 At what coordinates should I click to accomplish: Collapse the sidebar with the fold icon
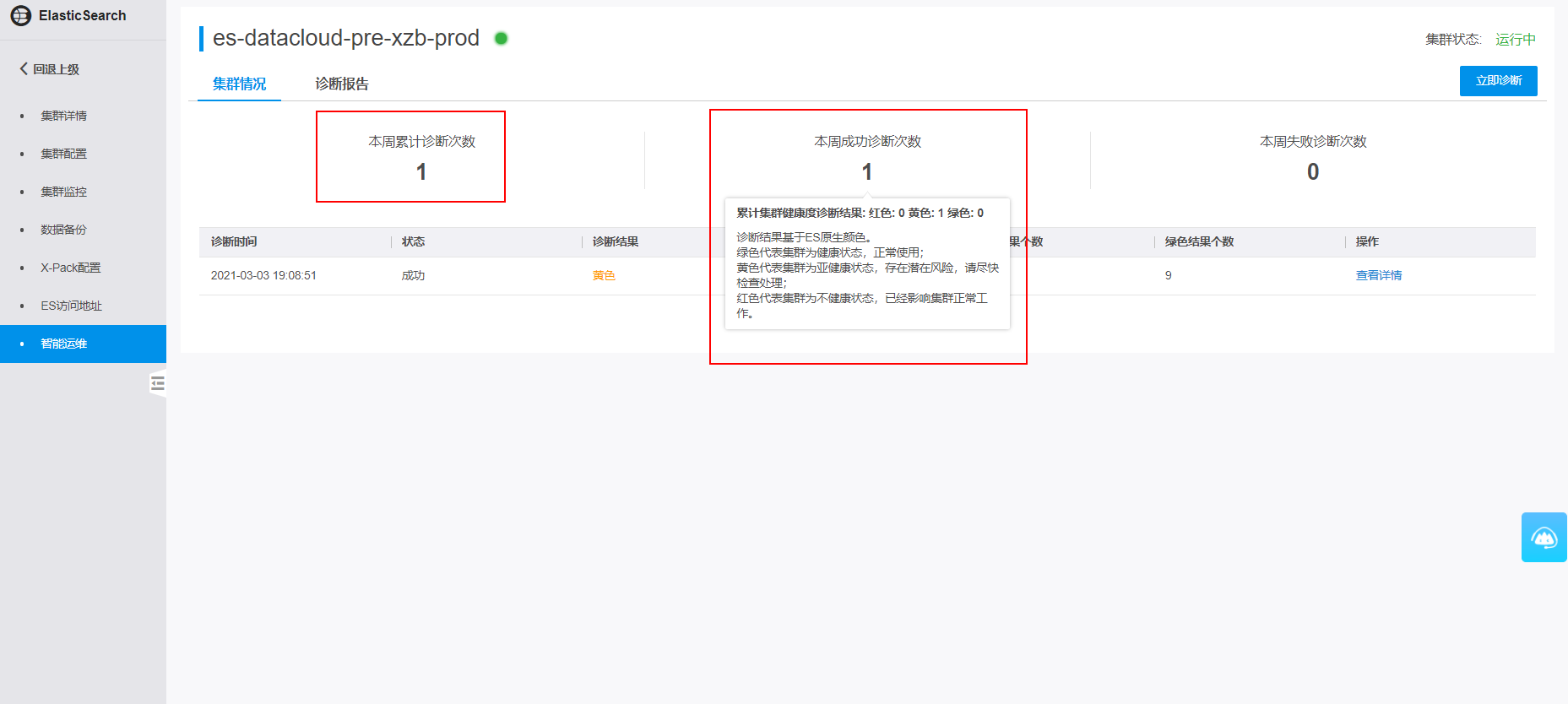click(x=158, y=384)
